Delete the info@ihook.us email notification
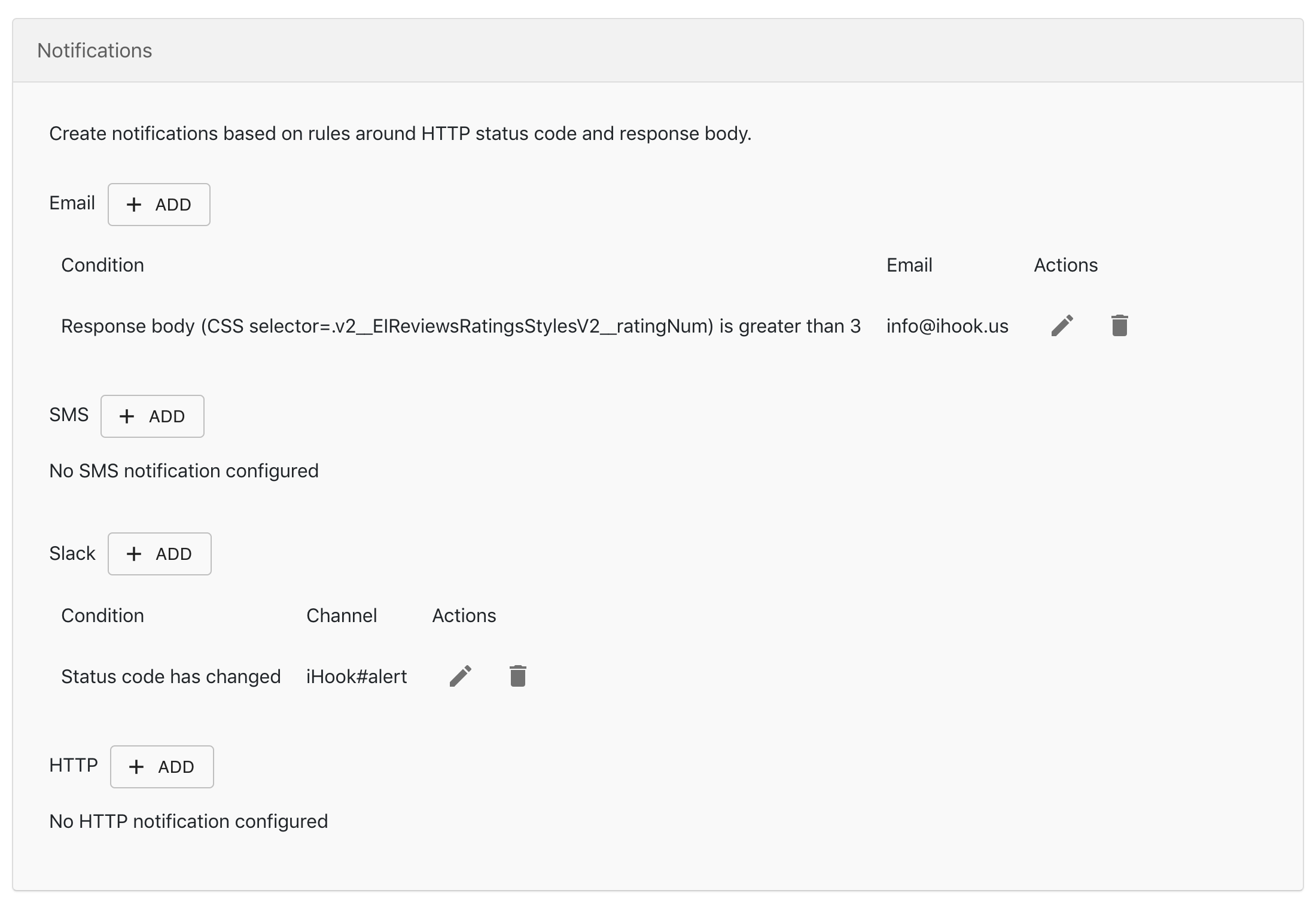The image size is (1316, 908). (1119, 326)
